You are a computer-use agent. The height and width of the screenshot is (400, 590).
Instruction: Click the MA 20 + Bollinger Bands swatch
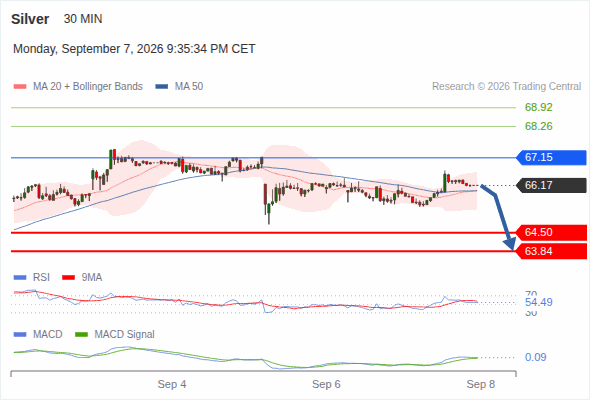(x=20, y=87)
